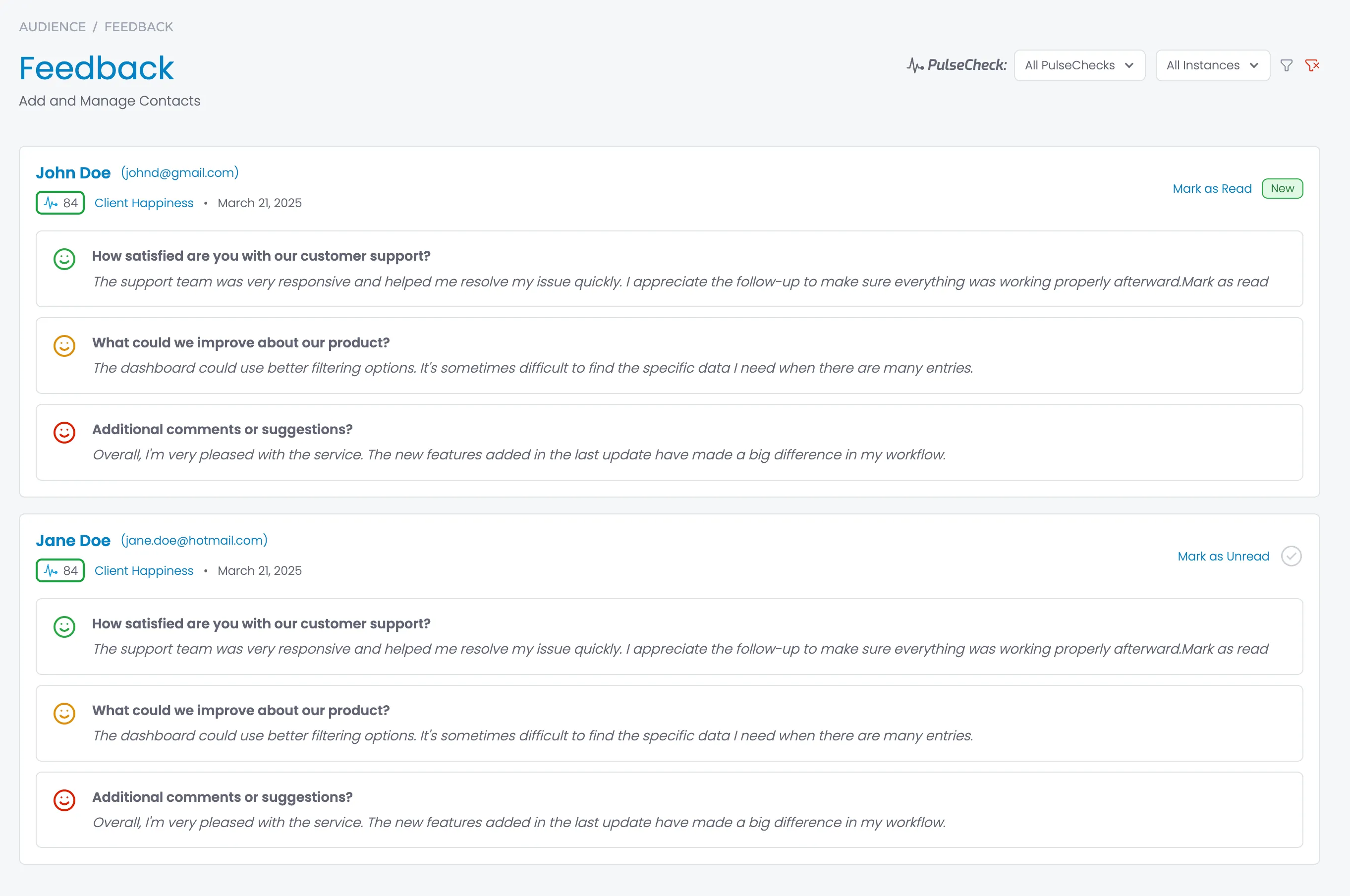Click John Doe's 84 pulse score badge
The width and height of the screenshot is (1350, 896).
[60, 203]
